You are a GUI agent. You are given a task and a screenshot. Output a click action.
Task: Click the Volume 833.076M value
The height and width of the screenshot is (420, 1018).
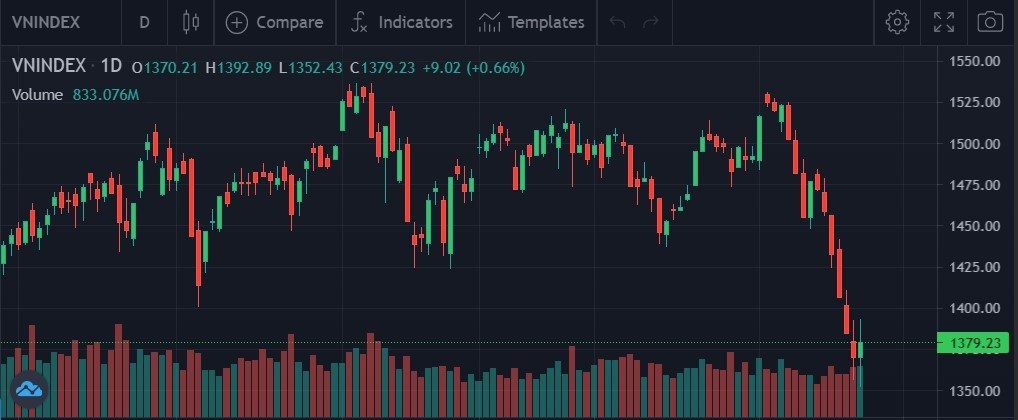tap(105, 95)
